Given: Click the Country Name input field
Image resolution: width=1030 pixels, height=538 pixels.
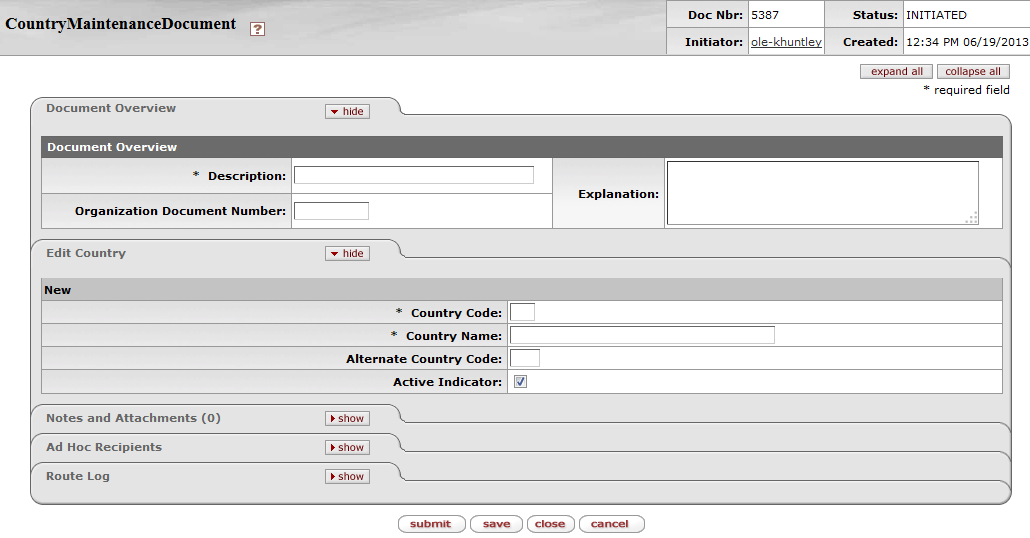Looking at the screenshot, I should [x=642, y=335].
